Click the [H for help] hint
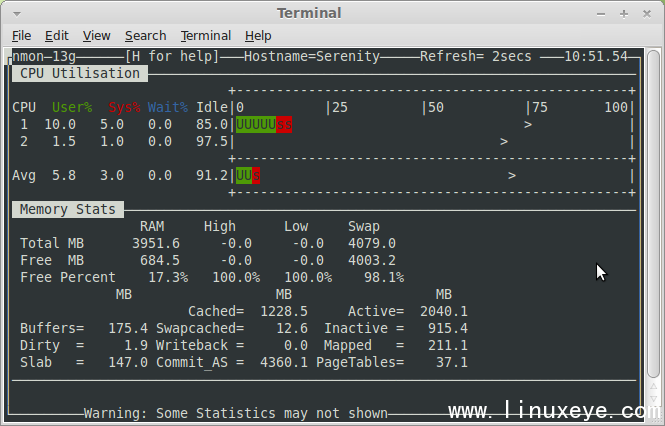This screenshot has width=665, height=426. point(172,56)
